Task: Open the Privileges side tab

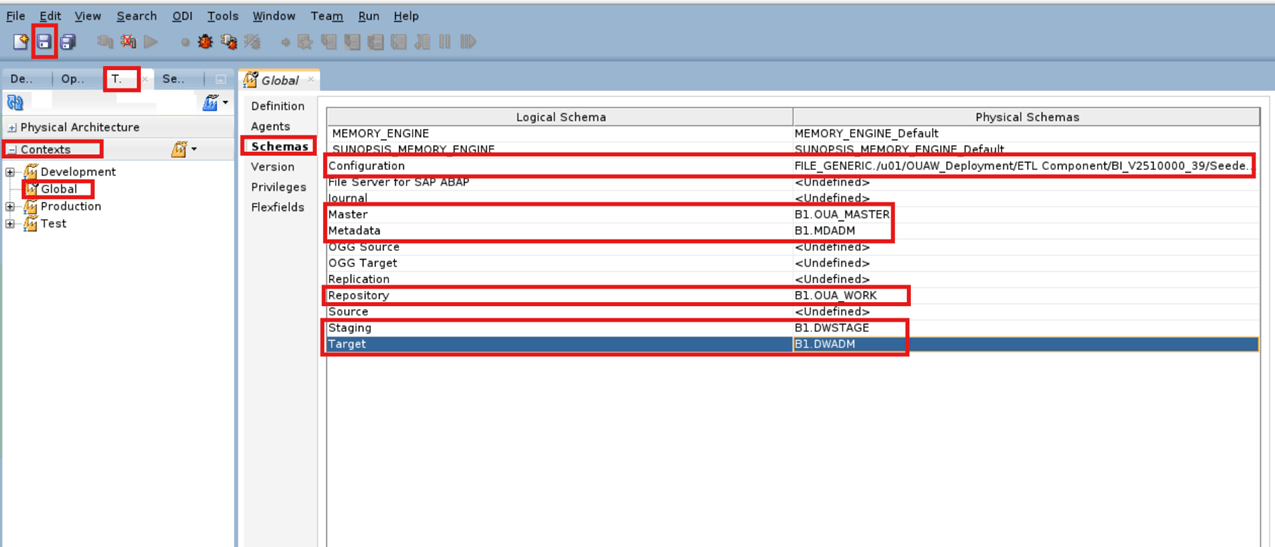Action: click(x=278, y=187)
